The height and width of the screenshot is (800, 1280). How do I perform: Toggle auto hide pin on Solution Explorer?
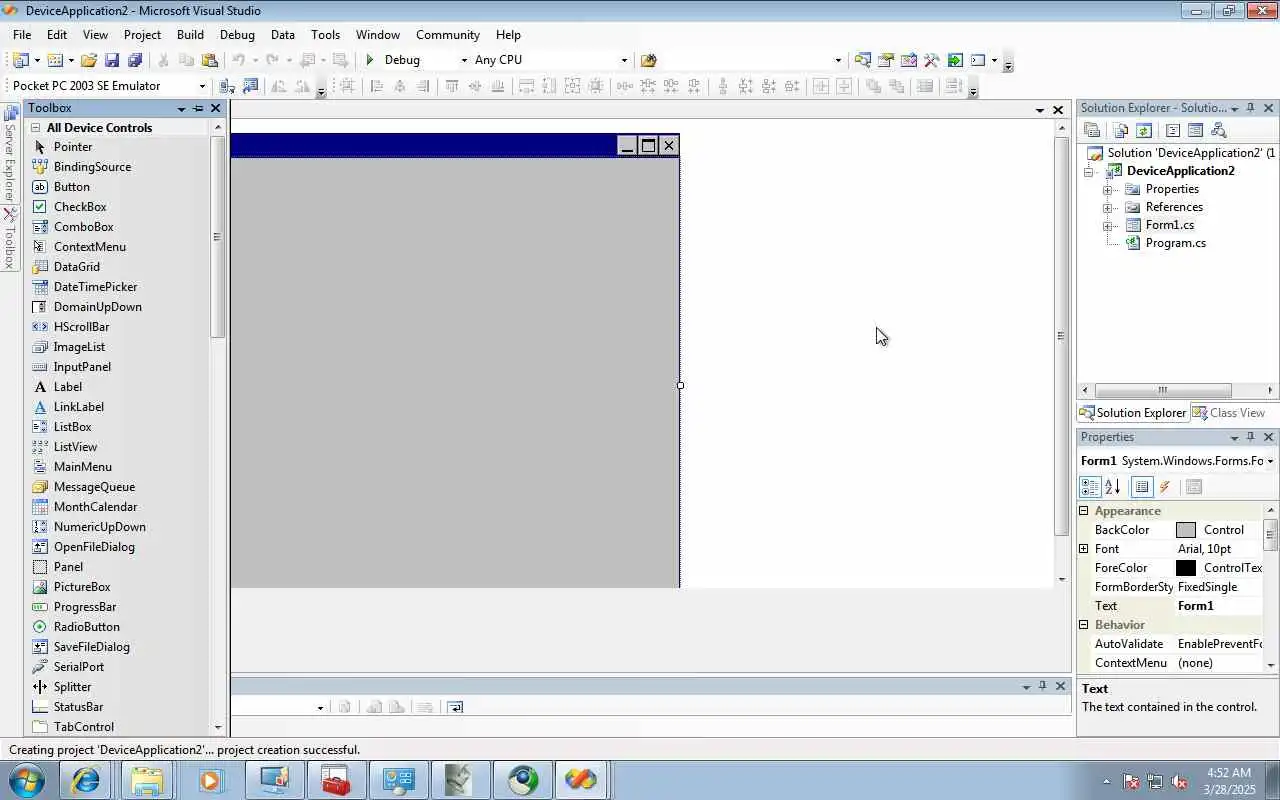click(1250, 108)
